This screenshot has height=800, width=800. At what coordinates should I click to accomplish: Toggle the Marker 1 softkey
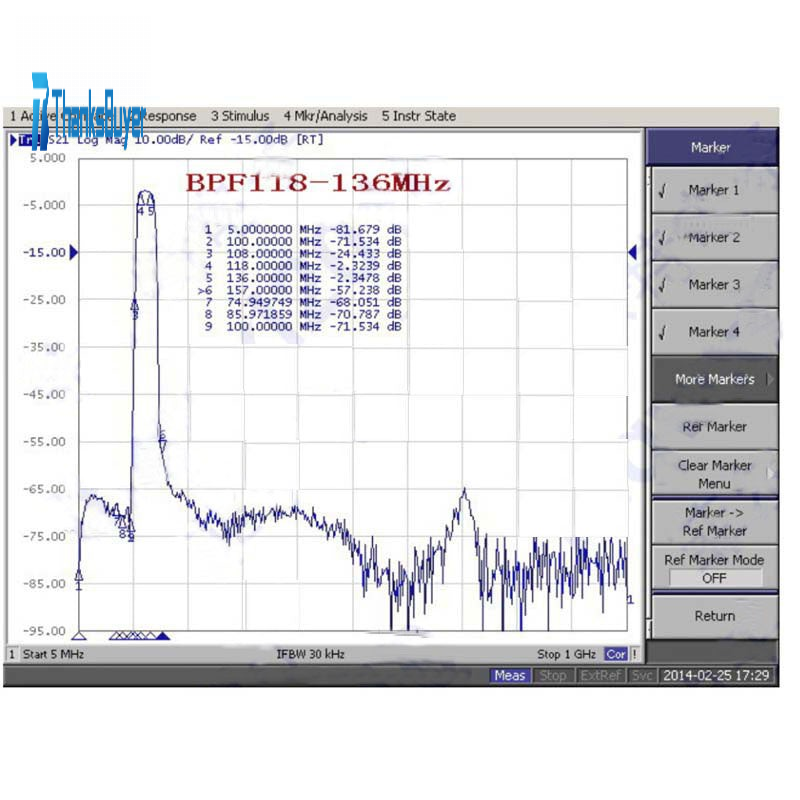coord(713,190)
